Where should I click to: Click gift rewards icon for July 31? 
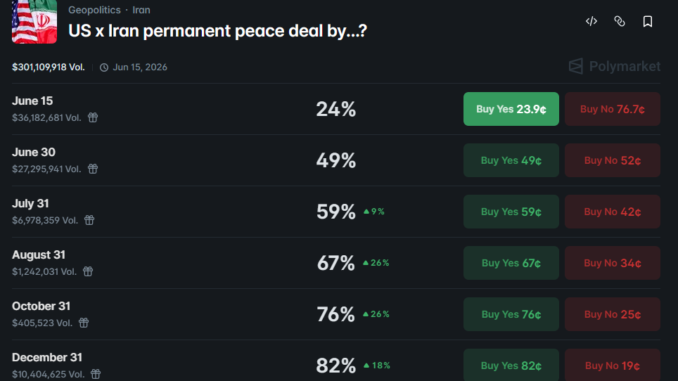tap(89, 220)
